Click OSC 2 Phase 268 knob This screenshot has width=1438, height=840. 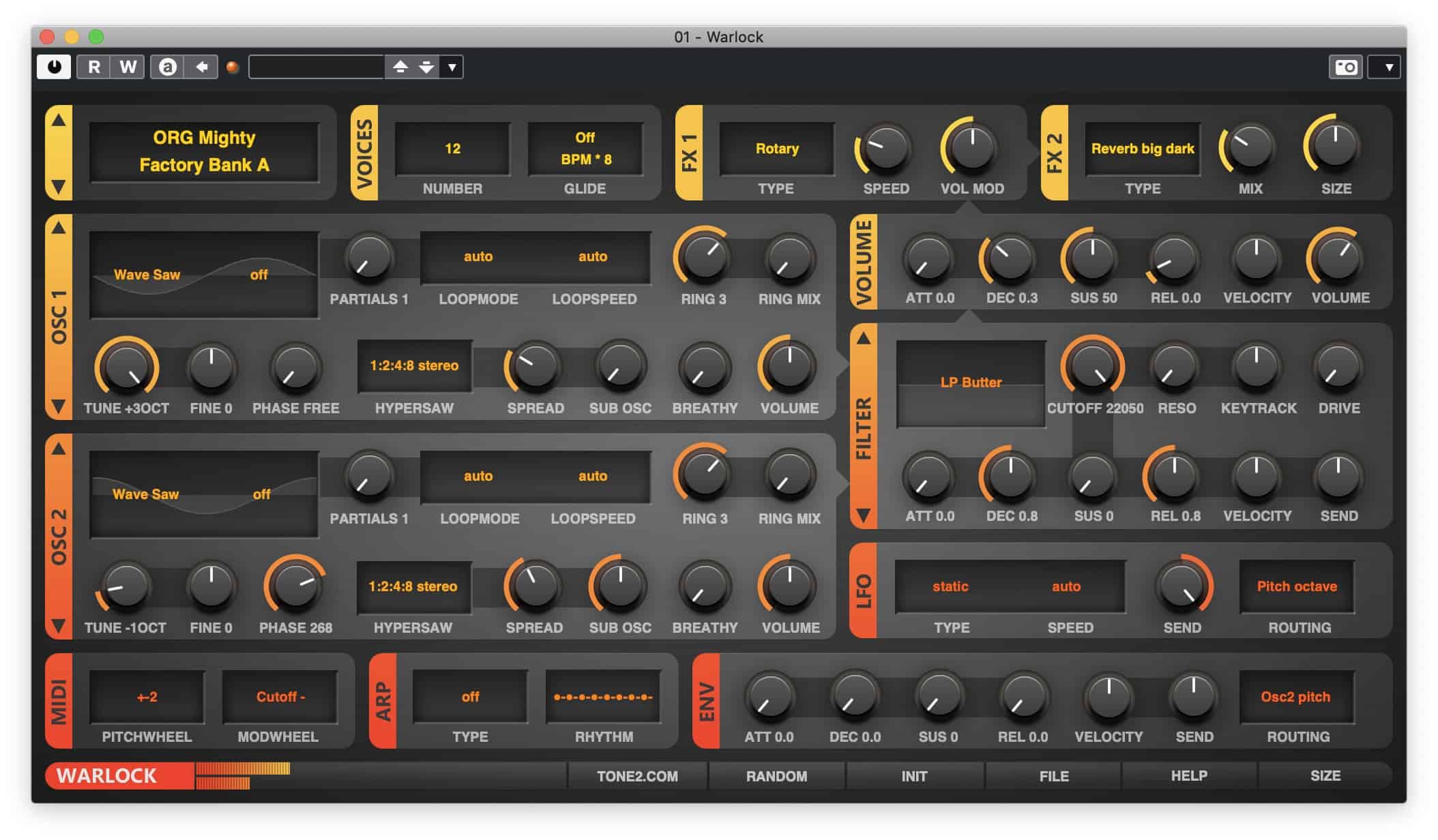click(295, 586)
